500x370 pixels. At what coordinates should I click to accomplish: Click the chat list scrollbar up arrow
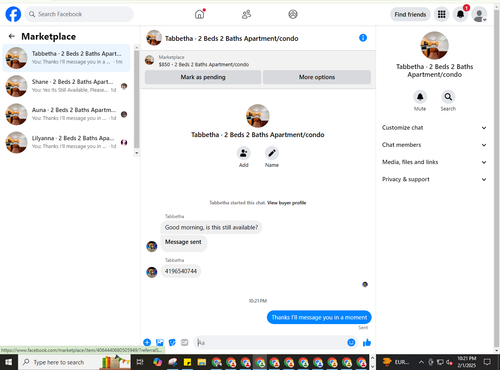[136, 48]
